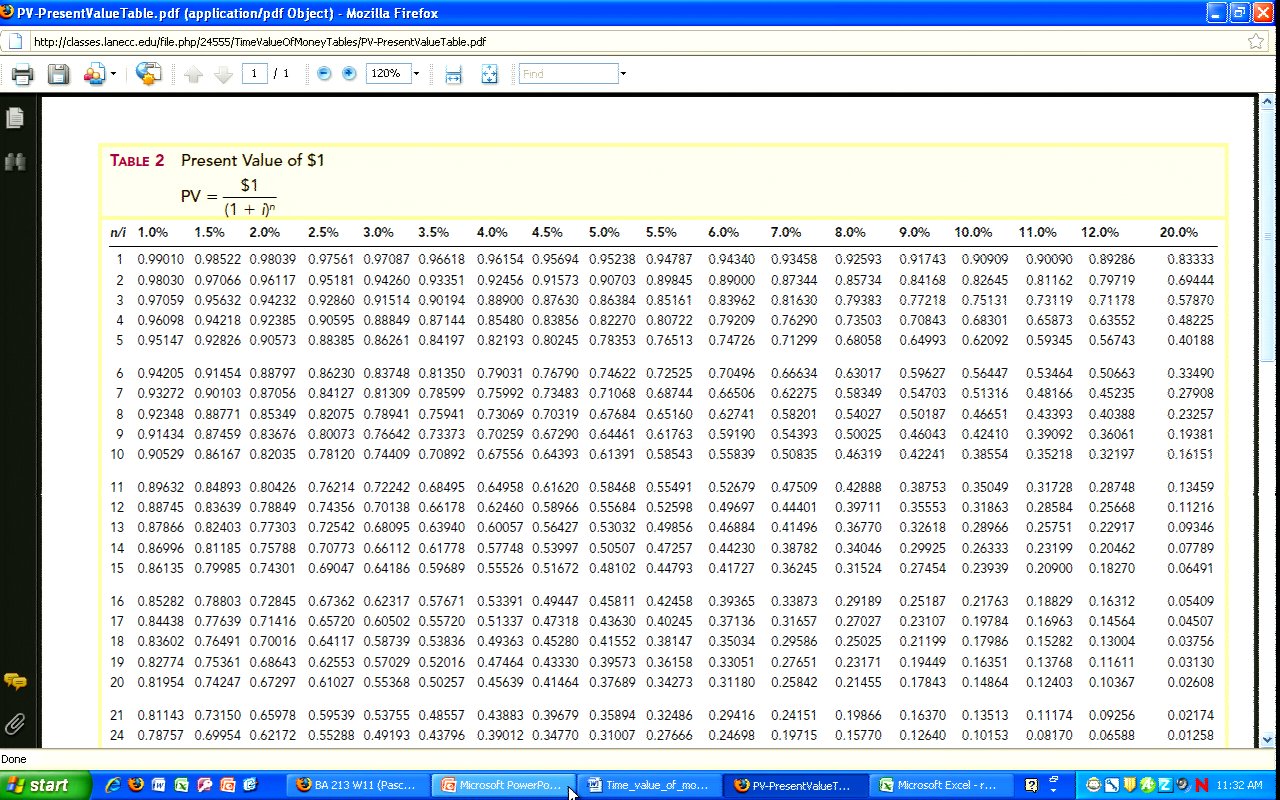Save a copy using the floppy disk icon

(58, 74)
